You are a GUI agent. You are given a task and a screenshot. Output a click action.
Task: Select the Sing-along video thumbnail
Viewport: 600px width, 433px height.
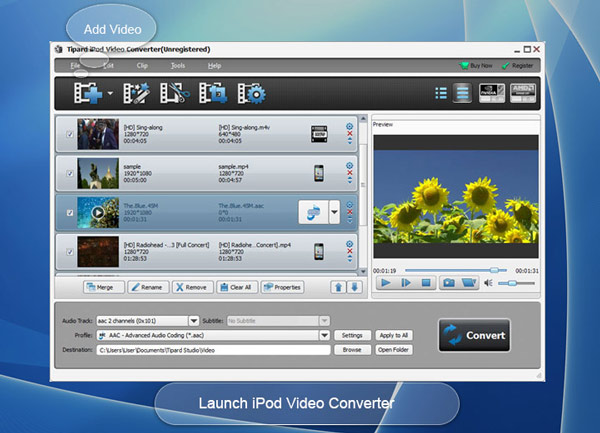tap(98, 134)
